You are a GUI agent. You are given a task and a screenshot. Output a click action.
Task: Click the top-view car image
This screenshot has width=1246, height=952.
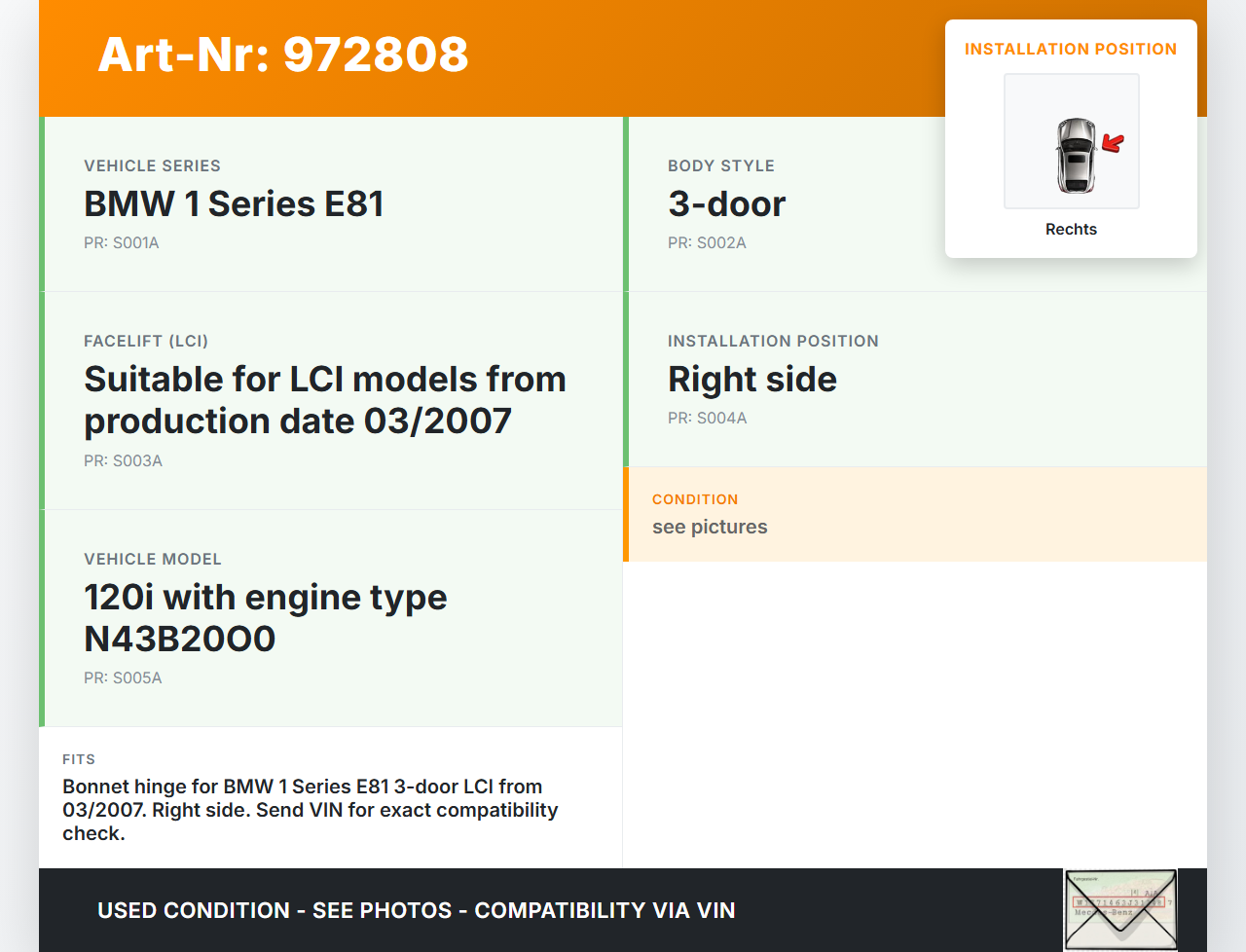1075,155
